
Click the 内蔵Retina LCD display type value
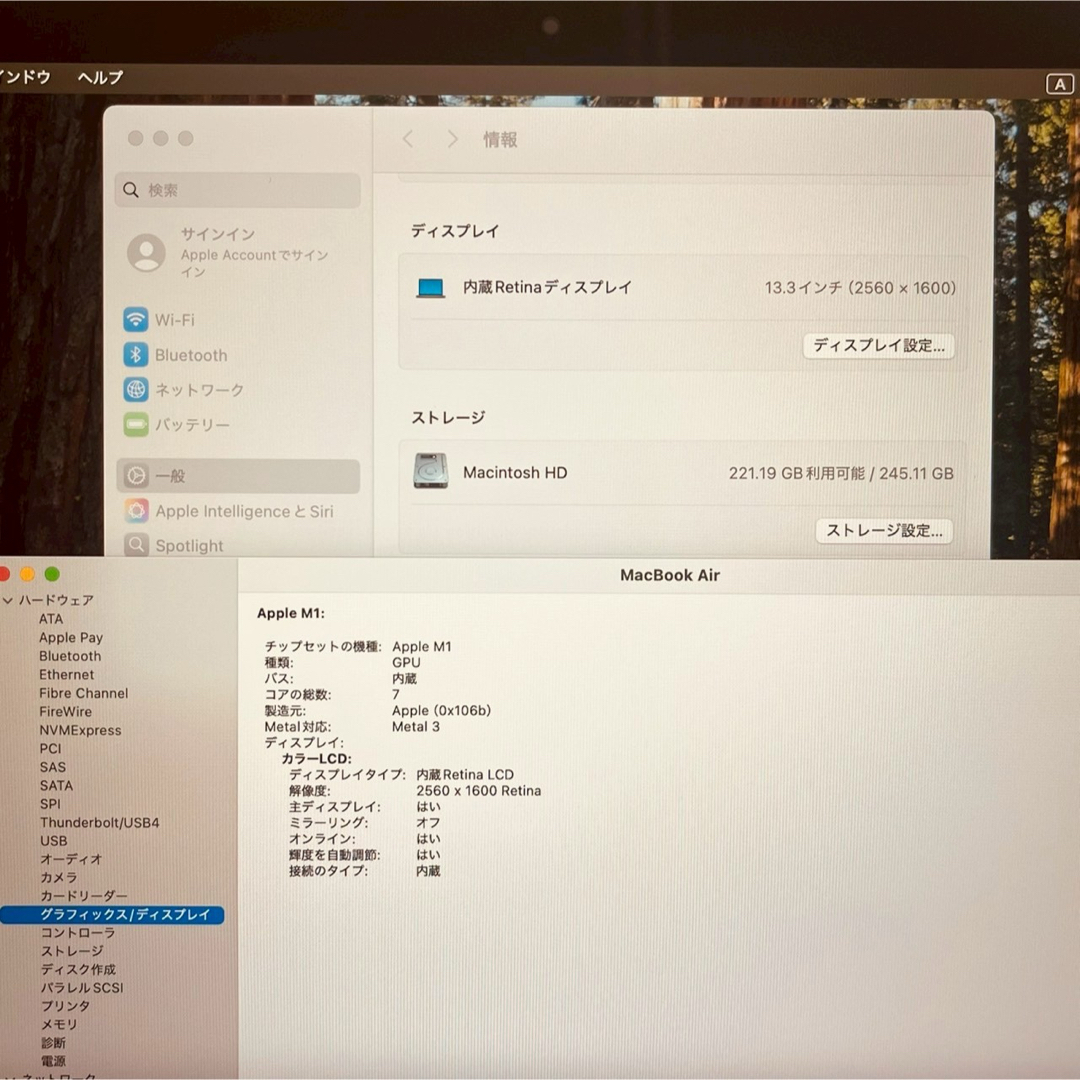coord(466,775)
